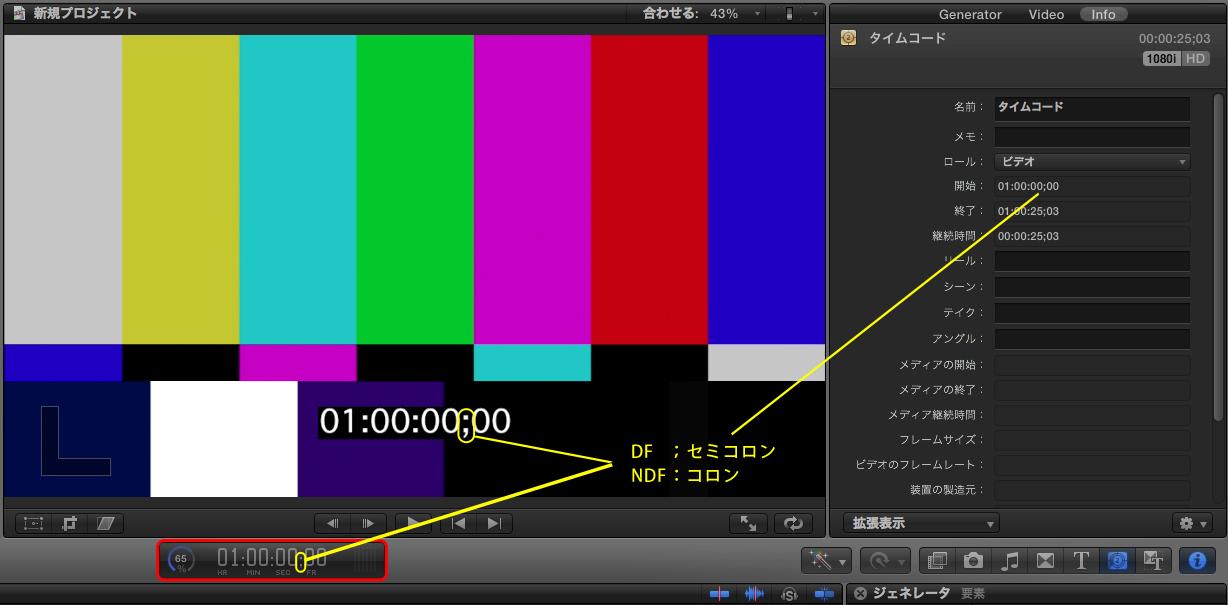Click the シーン scene field
1228x605 pixels.
click(x=1092, y=287)
